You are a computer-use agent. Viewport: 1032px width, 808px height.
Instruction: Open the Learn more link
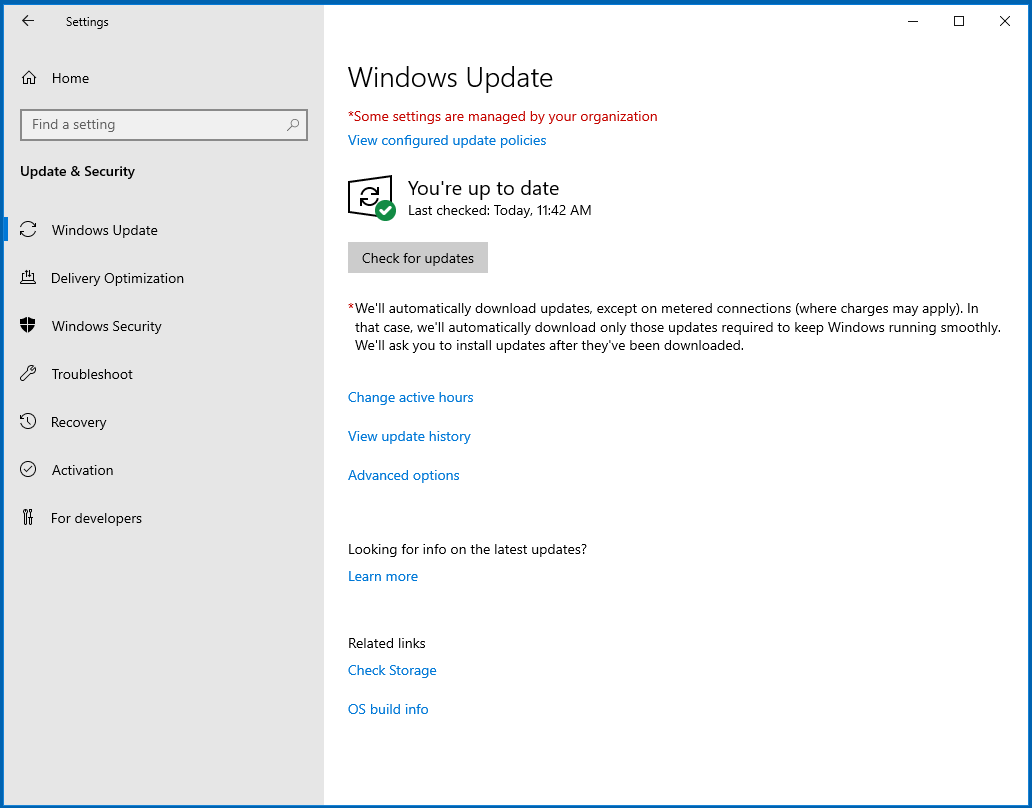[x=382, y=576]
